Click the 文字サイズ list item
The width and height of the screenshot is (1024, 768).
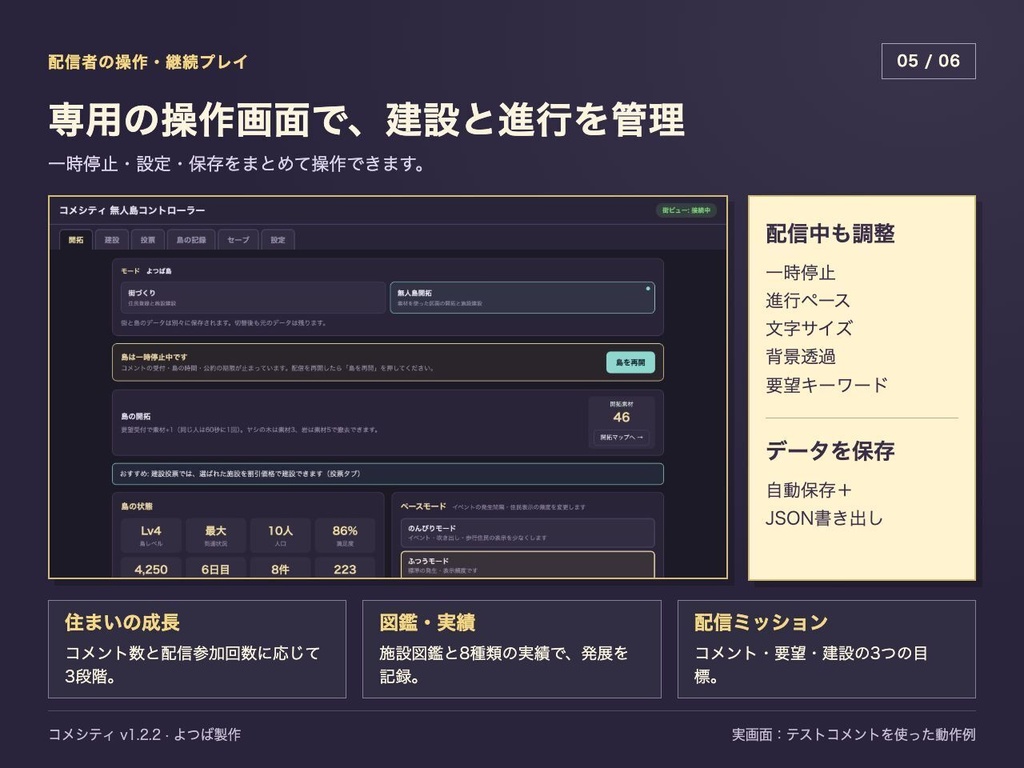coord(809,328)
